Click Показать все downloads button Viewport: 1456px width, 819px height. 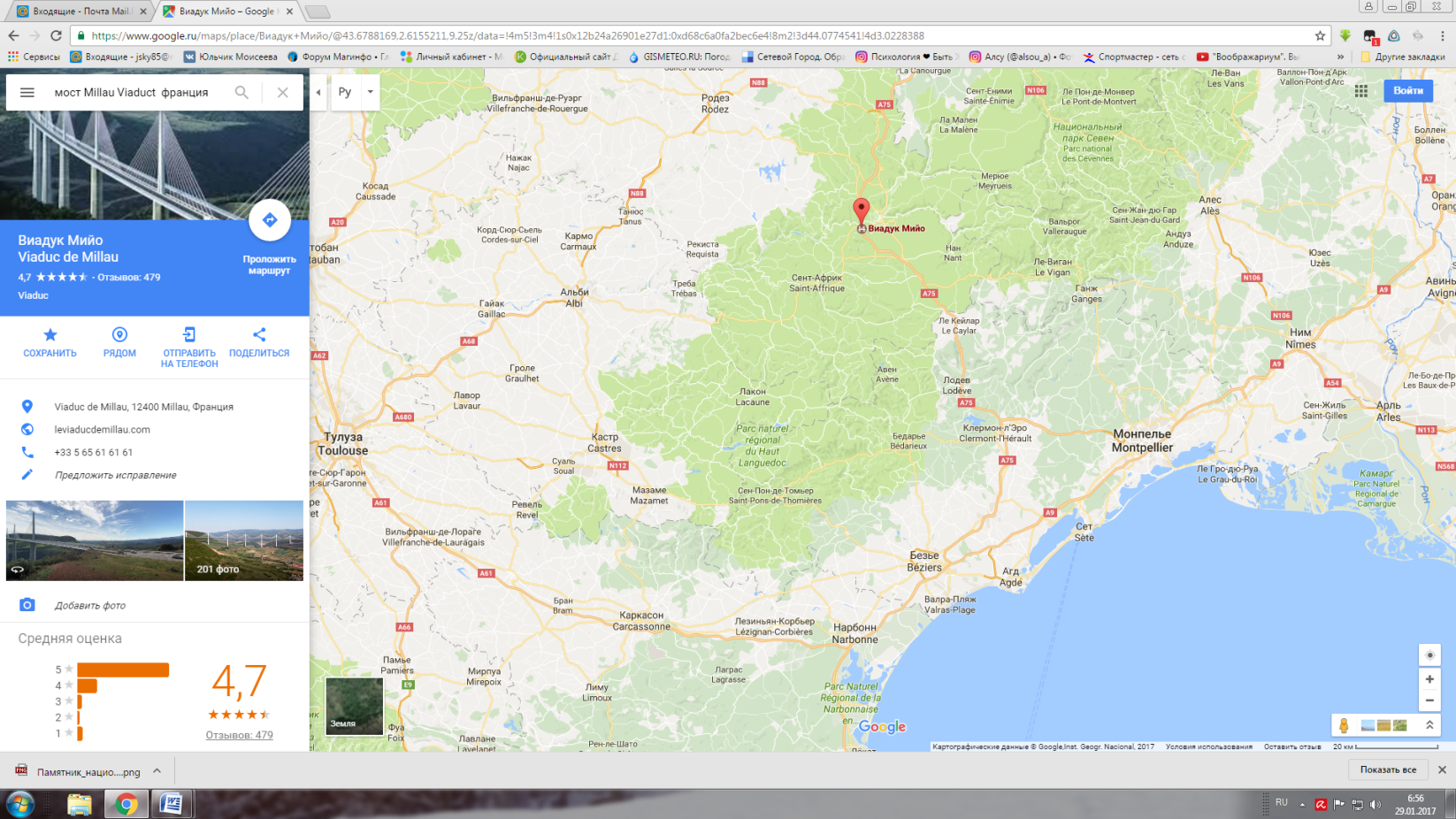[x=1388, y=769]
